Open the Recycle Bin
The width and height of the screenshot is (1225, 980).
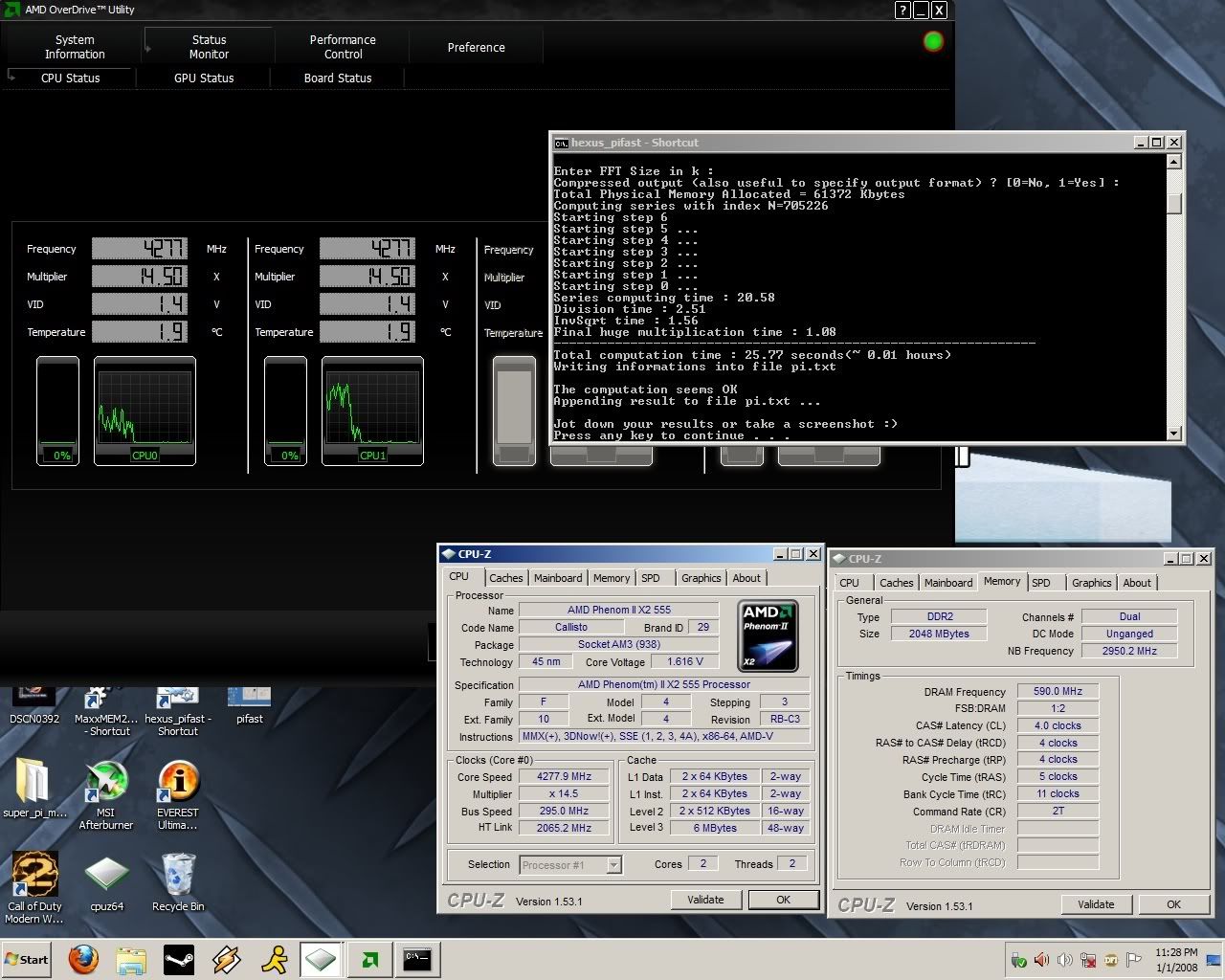178,882
